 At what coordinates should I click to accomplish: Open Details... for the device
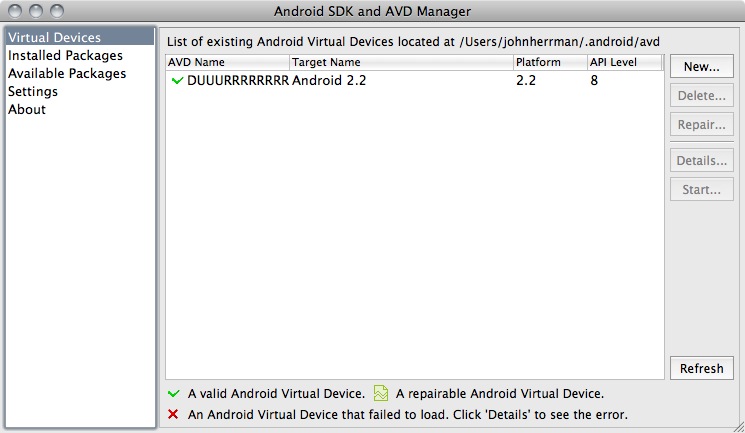point(701,160)
